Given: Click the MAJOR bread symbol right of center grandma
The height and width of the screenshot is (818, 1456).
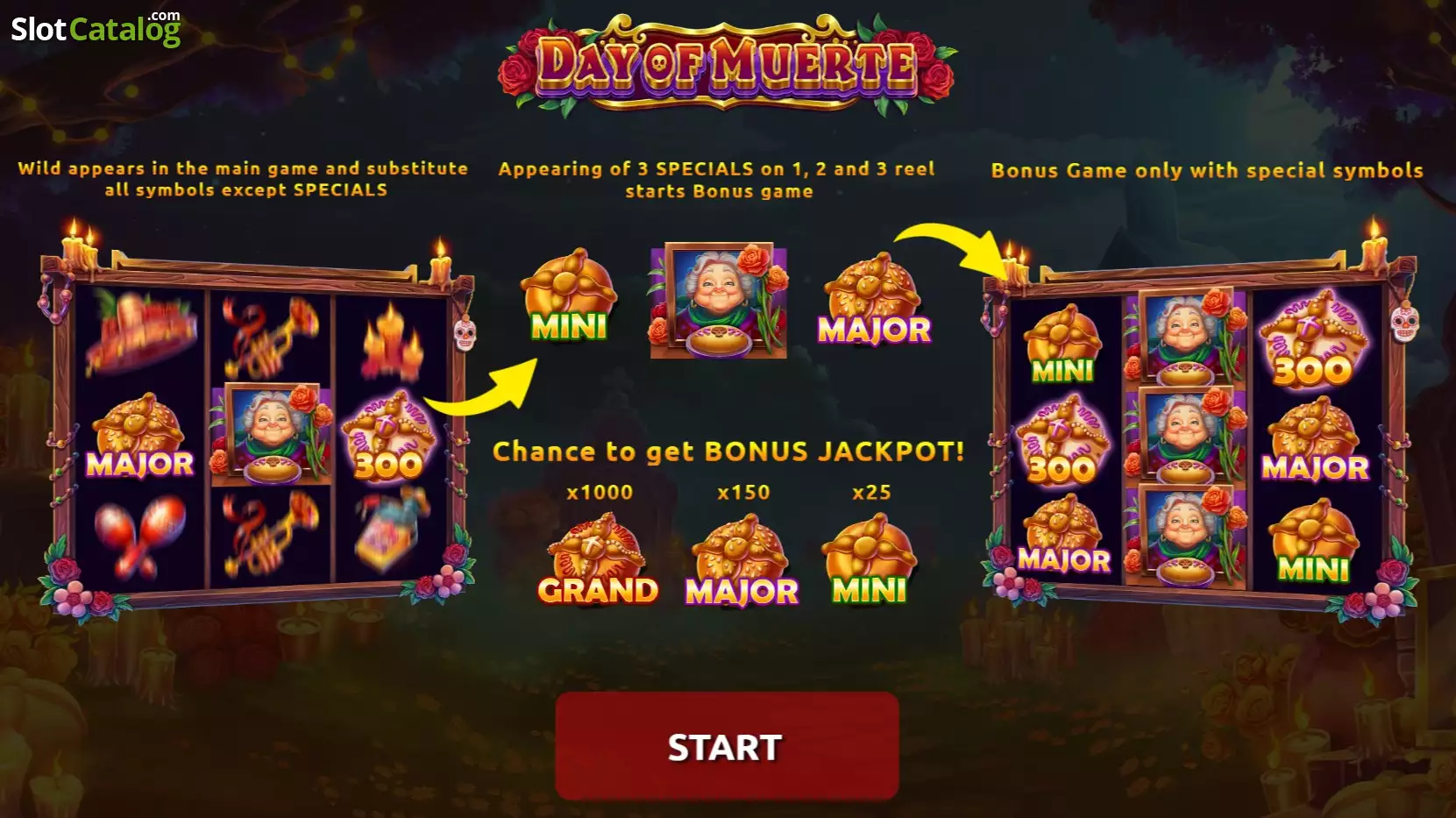Looking at the screenshot, I should click(x=874, y=301).
